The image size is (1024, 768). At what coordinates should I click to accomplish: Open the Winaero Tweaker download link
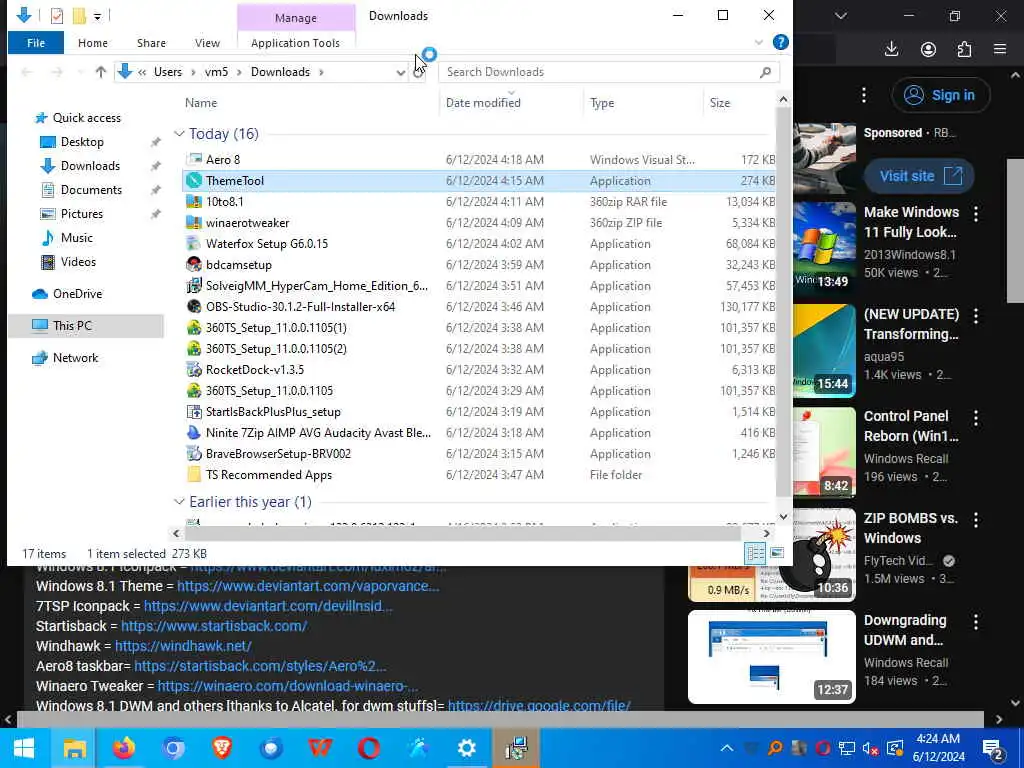pyautogui.click(x=288, y=686)
